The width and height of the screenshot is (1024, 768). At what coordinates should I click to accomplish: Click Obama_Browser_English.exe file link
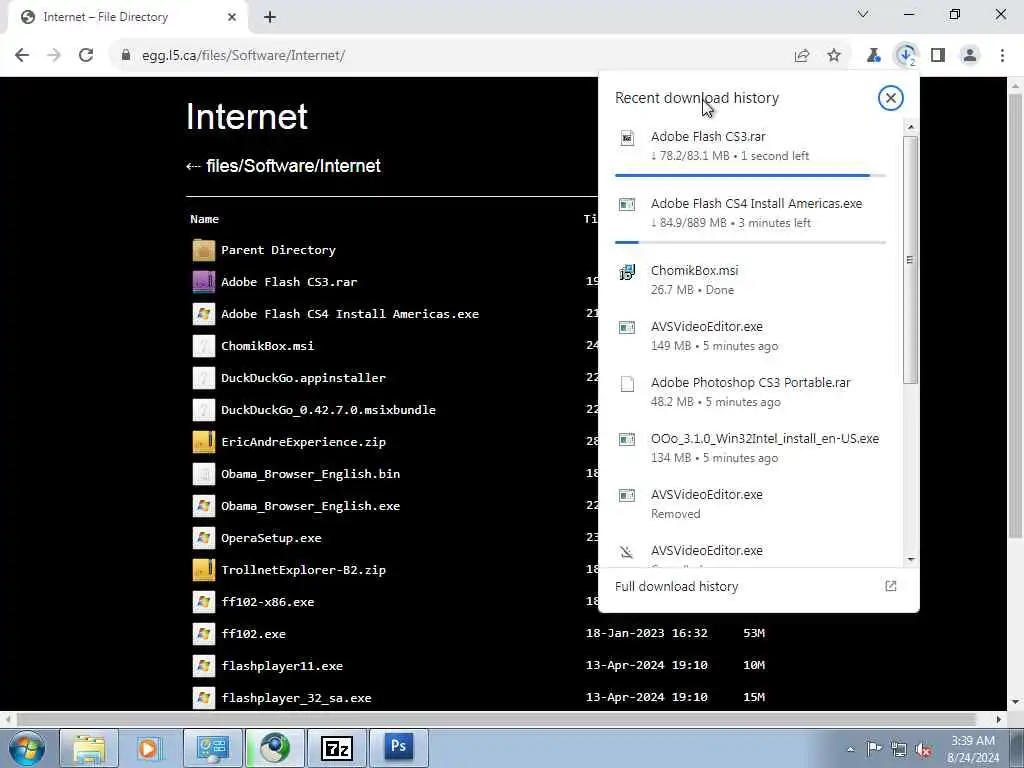tap(310, 506)
